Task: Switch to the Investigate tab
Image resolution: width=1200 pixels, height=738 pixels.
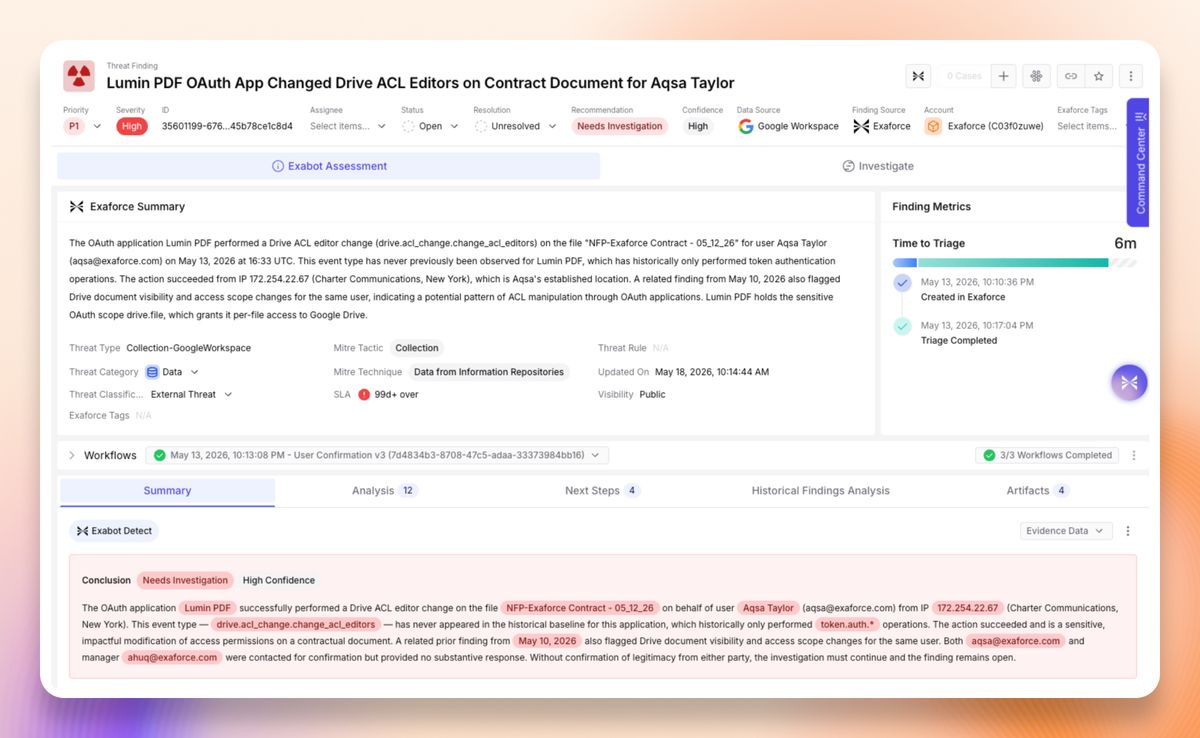Action: click(x=877, y=166)
